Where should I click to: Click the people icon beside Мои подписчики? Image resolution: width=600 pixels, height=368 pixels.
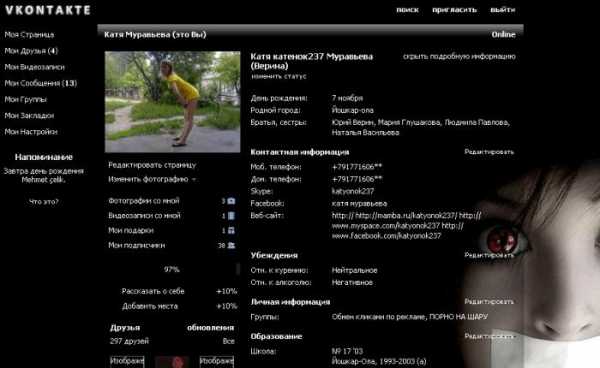click(231, 246)
